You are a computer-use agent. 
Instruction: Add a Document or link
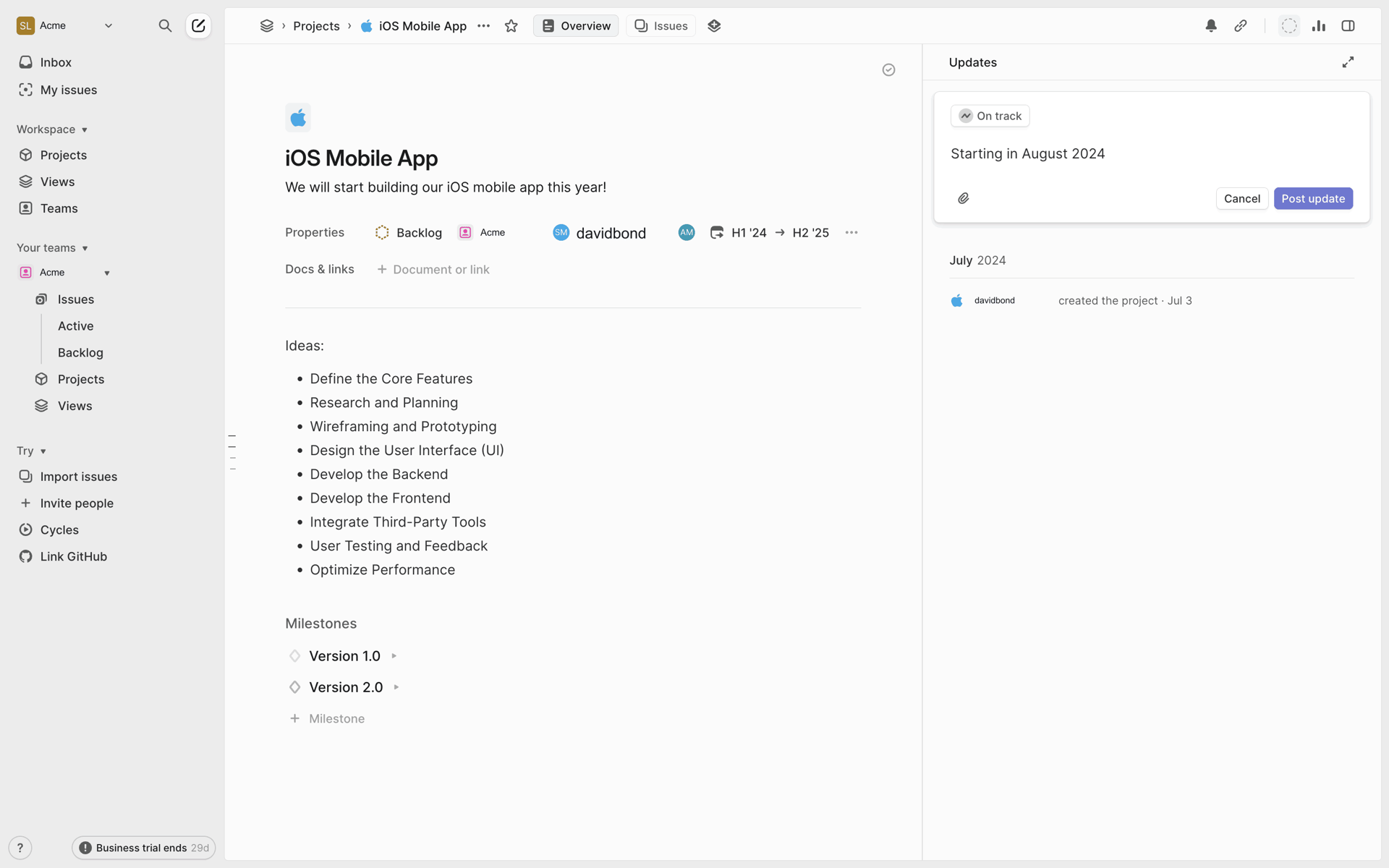(433, 270)
